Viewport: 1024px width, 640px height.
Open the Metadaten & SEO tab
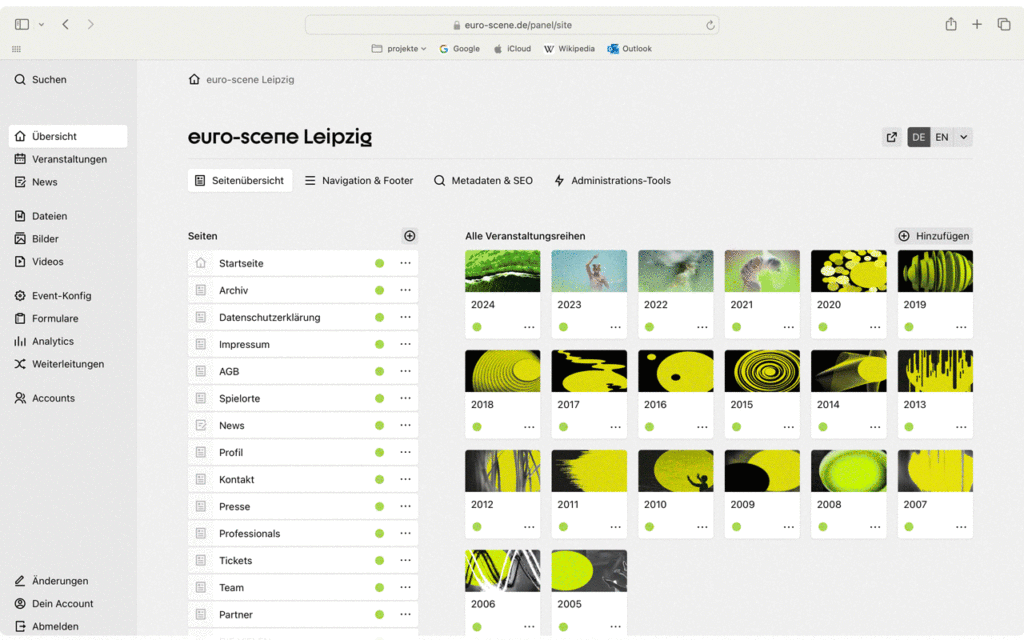tap(483, 181)
